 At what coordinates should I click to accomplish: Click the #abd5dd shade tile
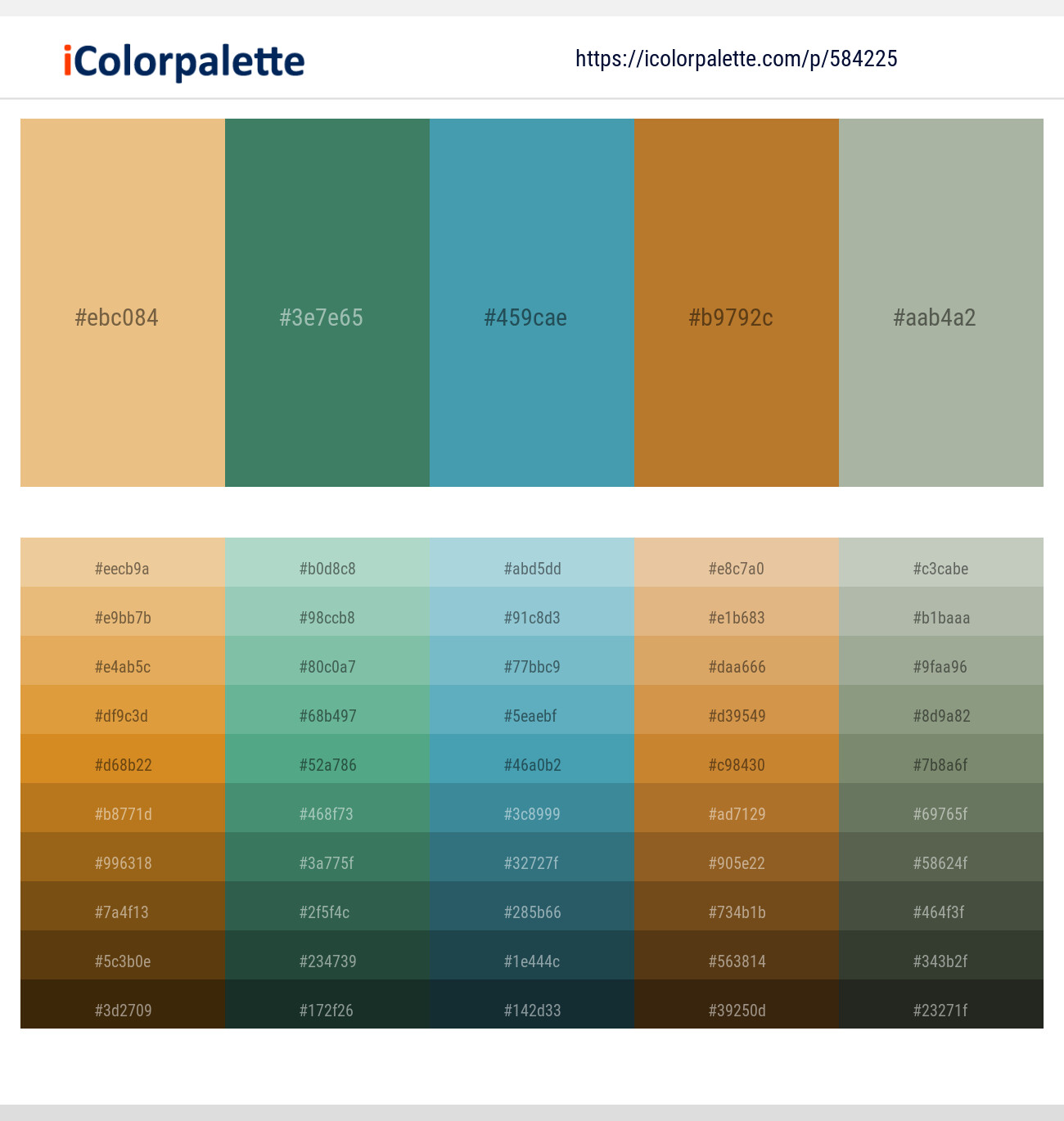[x=531, y=568]
